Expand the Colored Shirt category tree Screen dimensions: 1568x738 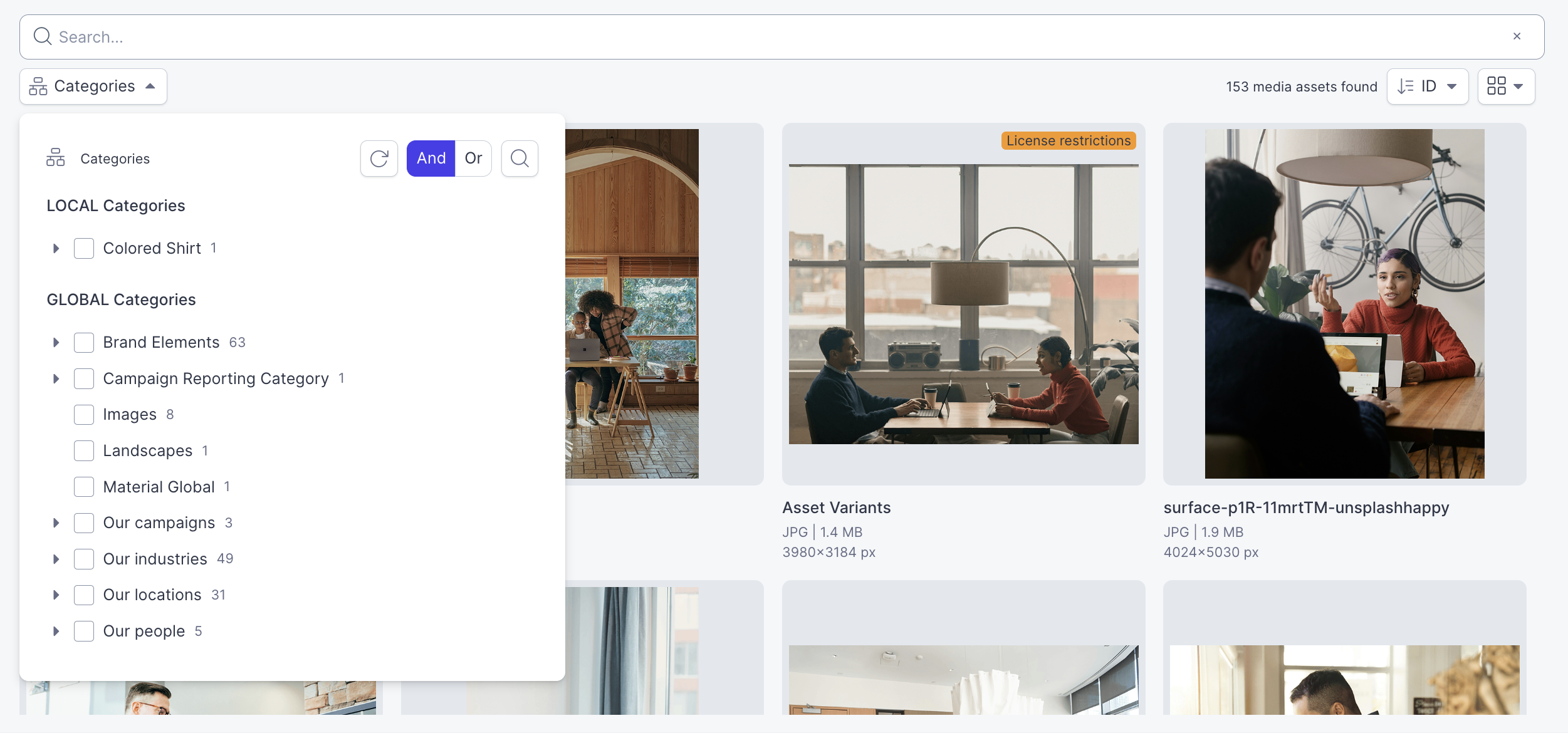coord(56,249)
